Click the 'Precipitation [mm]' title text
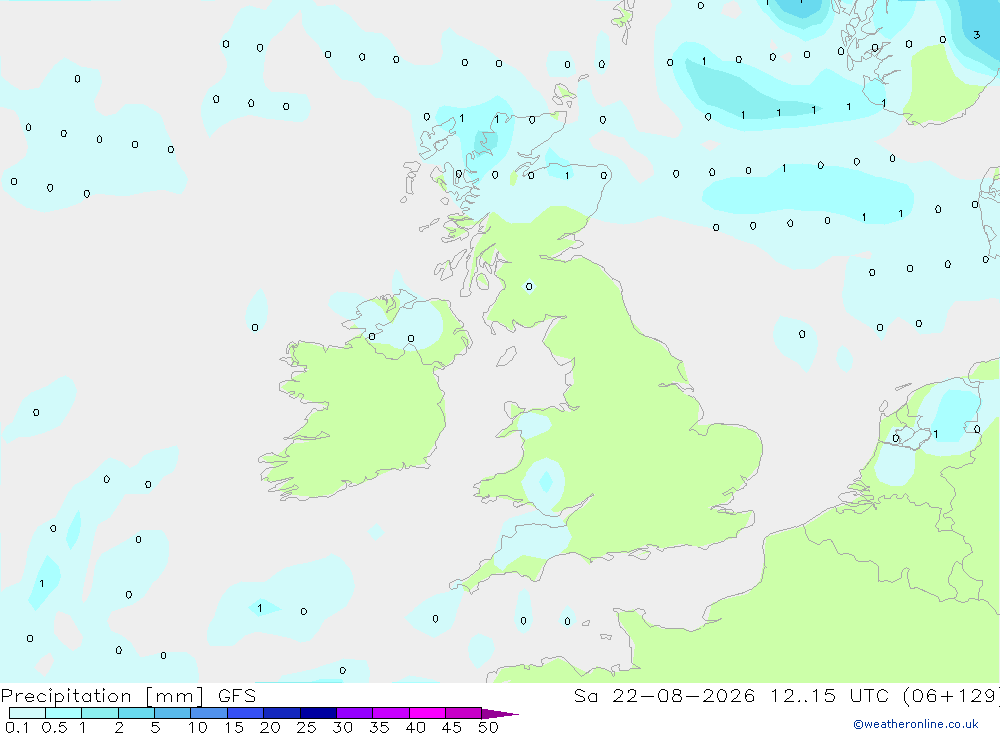Viewport: 1000px width, 733px height. (102, 696)
